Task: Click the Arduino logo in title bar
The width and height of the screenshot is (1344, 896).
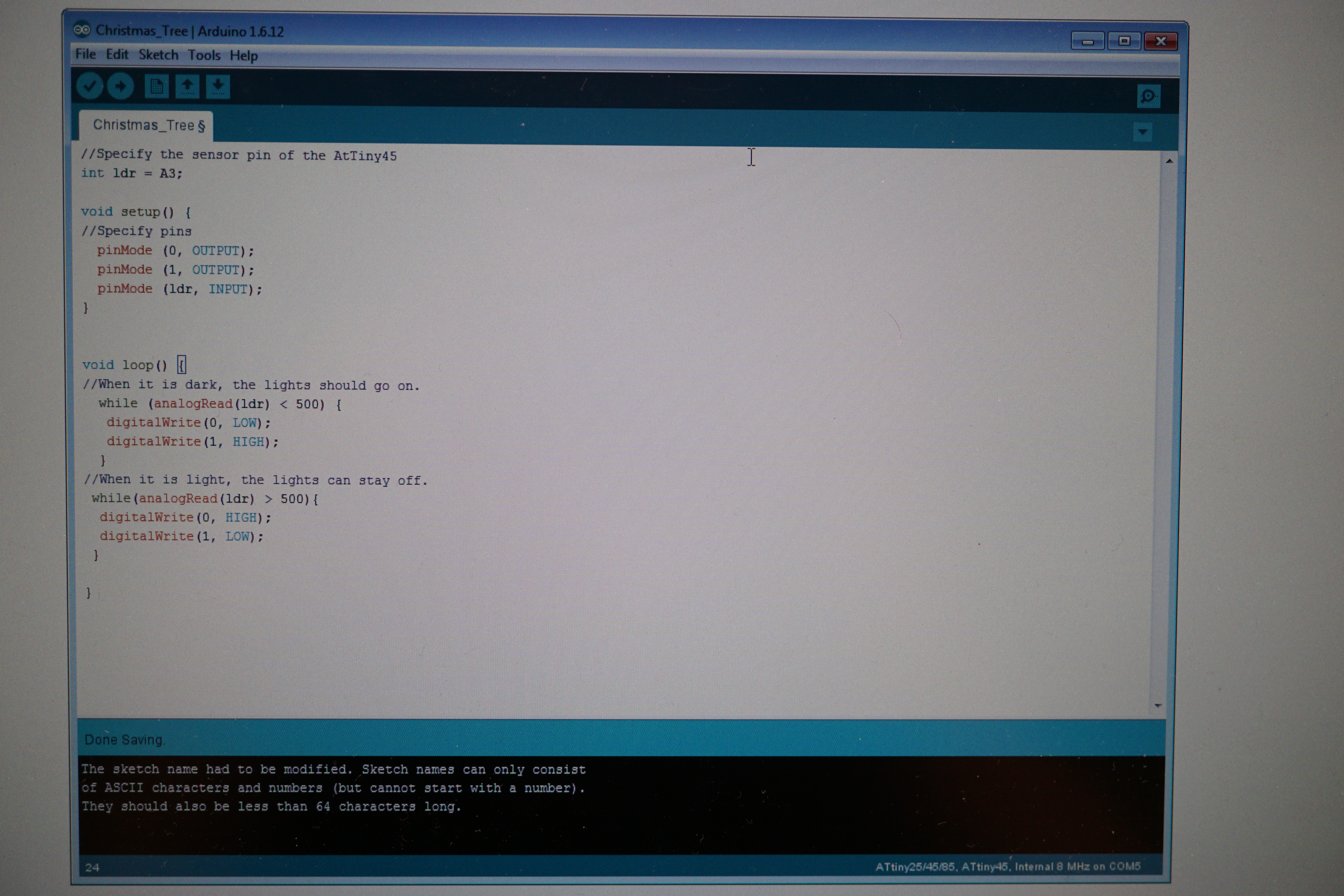Action: tap(82, 30)
